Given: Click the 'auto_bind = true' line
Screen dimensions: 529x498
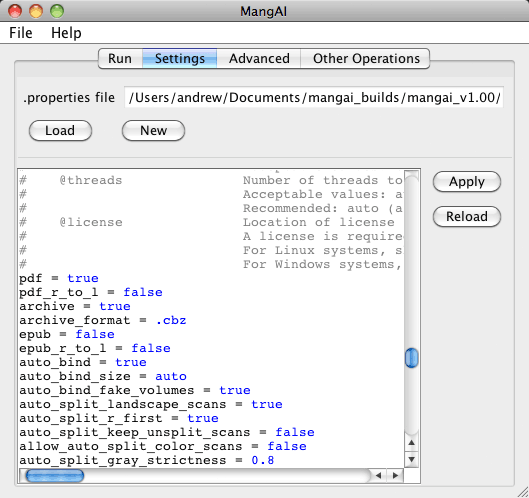Looking at the screenshot, I should pyautogui.click(x=83, y=362).
